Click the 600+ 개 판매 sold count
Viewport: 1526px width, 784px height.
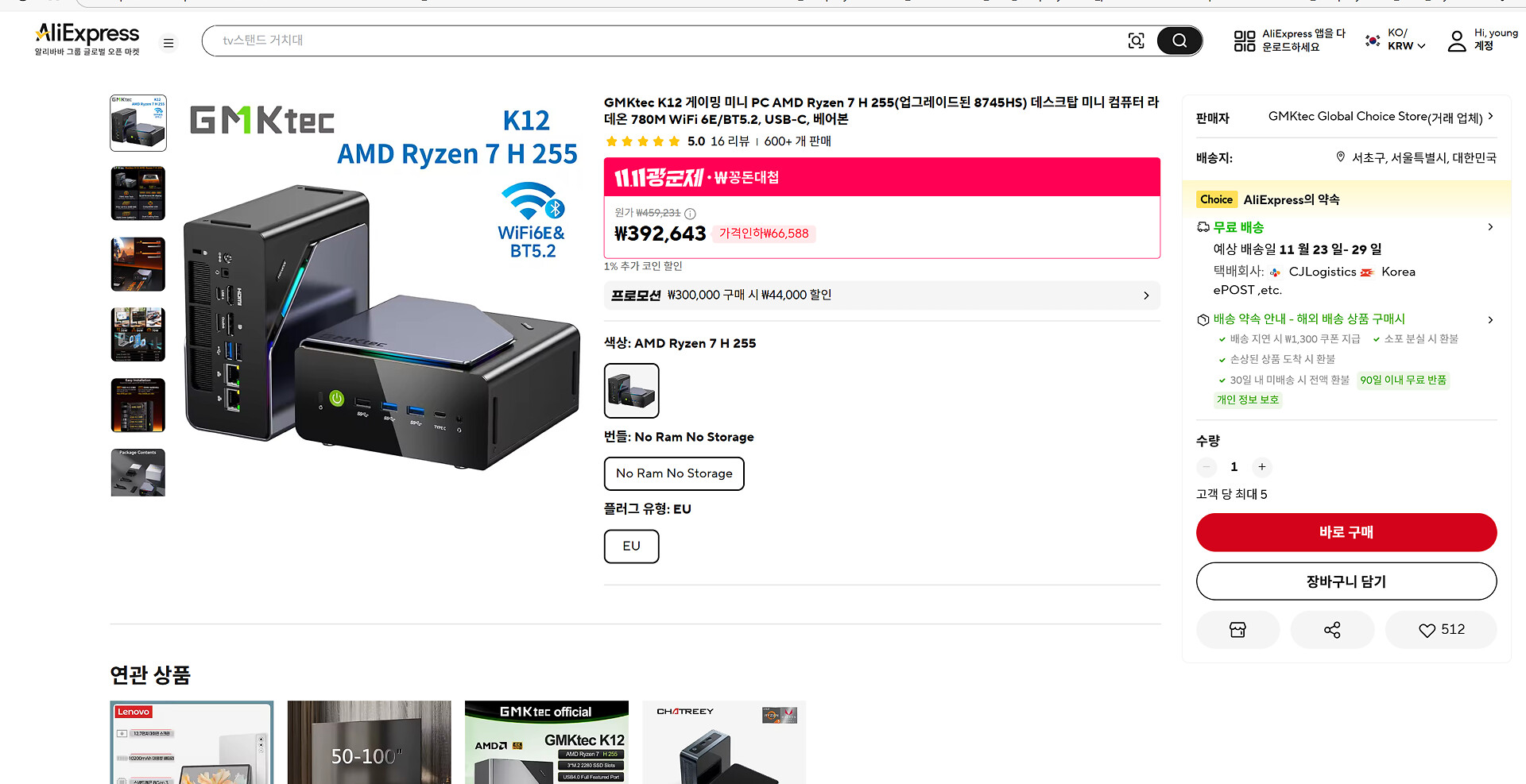[797, 141]
